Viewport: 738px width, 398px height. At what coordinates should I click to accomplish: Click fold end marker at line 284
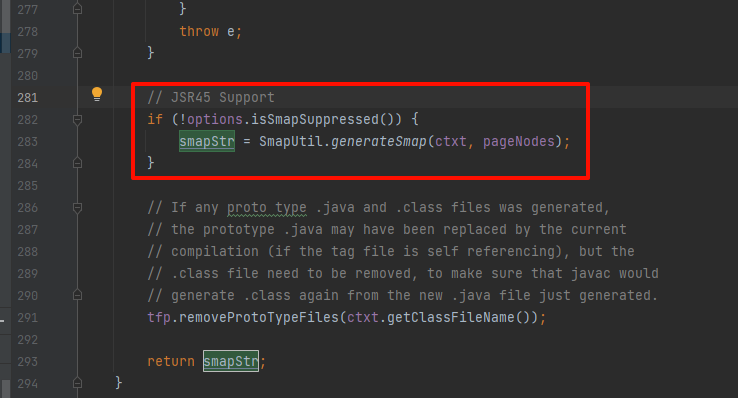[78, 163]
